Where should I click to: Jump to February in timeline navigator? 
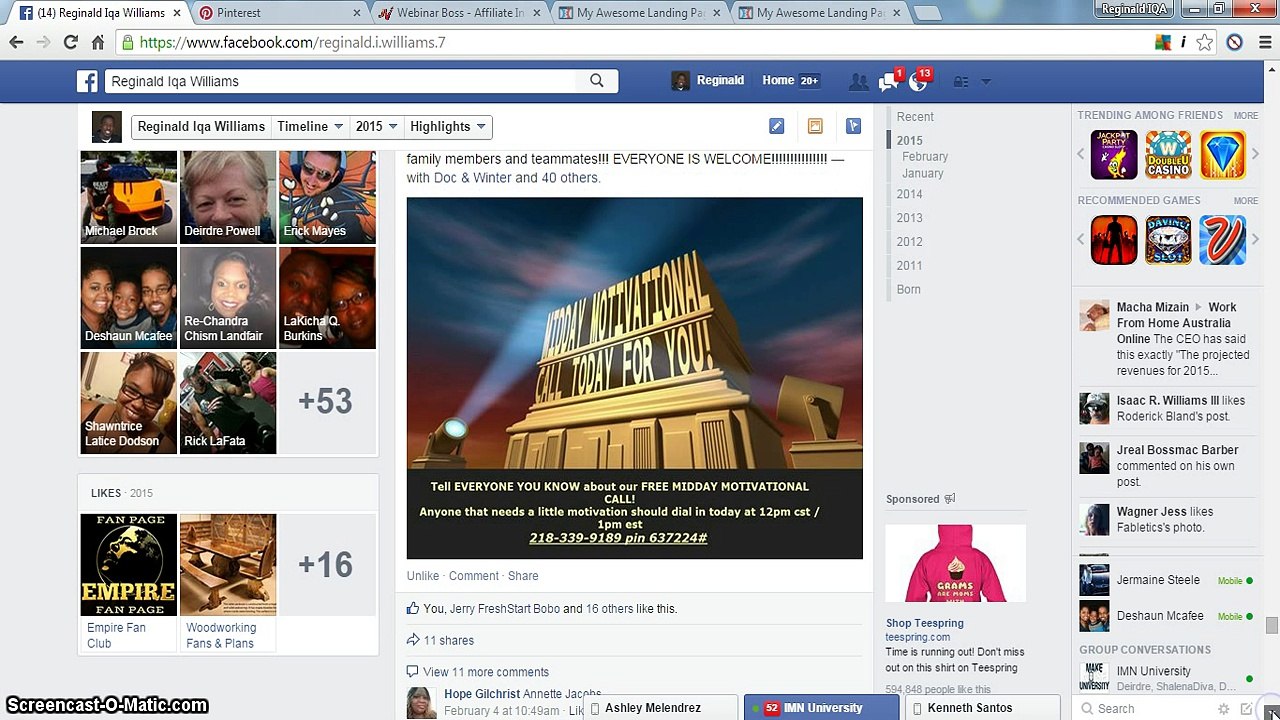[x=925, y=157]
